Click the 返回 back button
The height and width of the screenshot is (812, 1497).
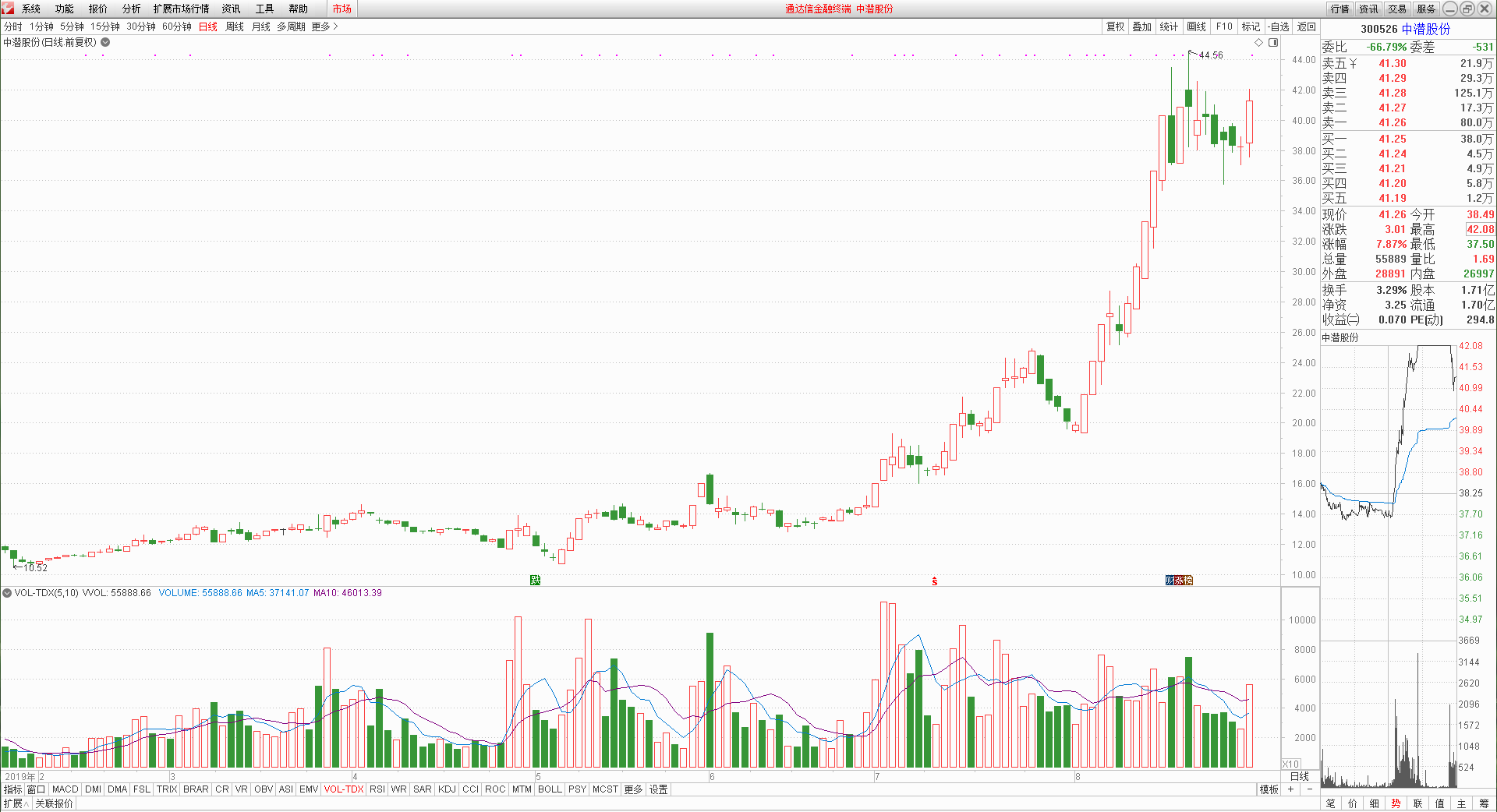(x=1306, y=26)
